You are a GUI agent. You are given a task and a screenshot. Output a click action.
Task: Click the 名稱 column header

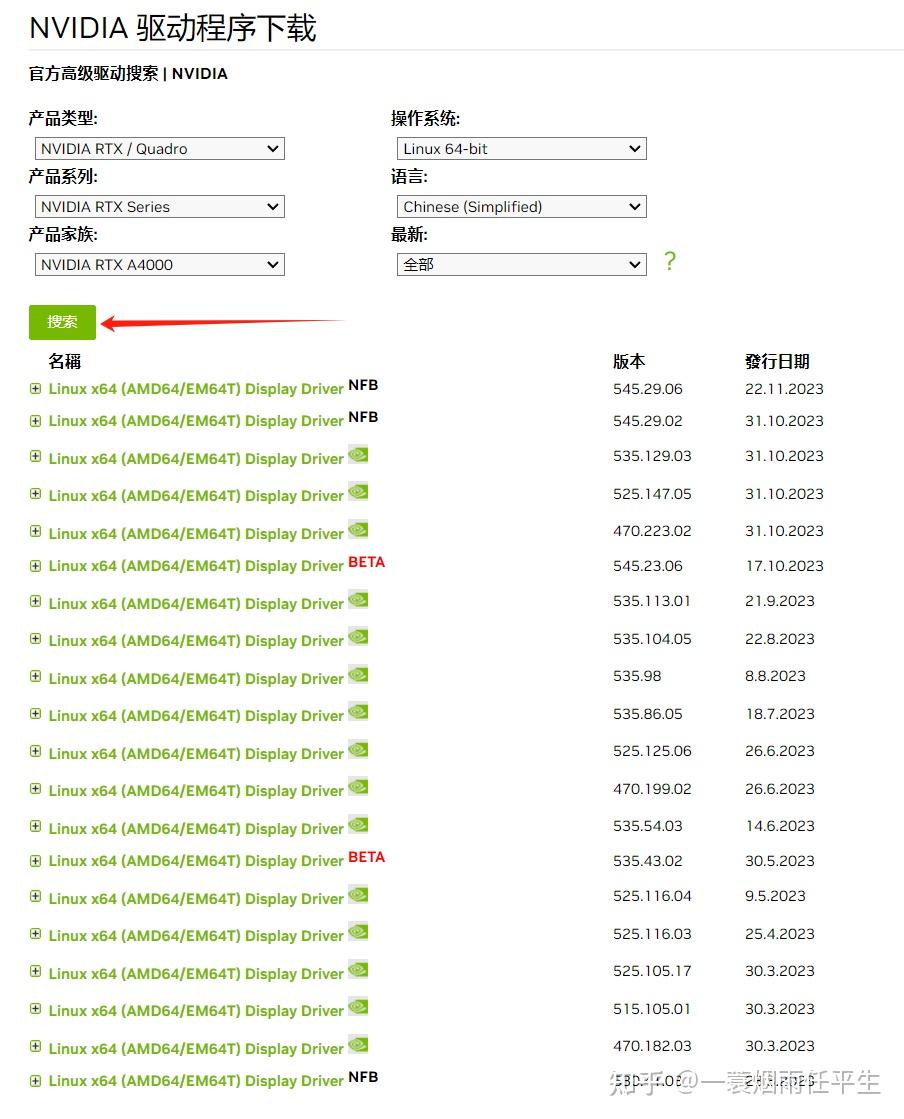click(64, 361)
